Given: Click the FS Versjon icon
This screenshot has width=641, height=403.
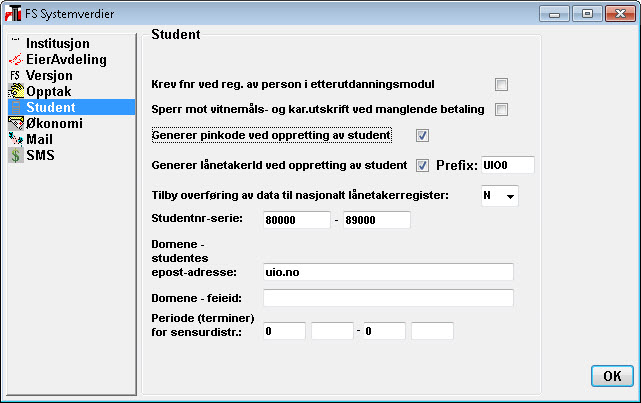Looking at the screenshot, I should coord(16,75).
